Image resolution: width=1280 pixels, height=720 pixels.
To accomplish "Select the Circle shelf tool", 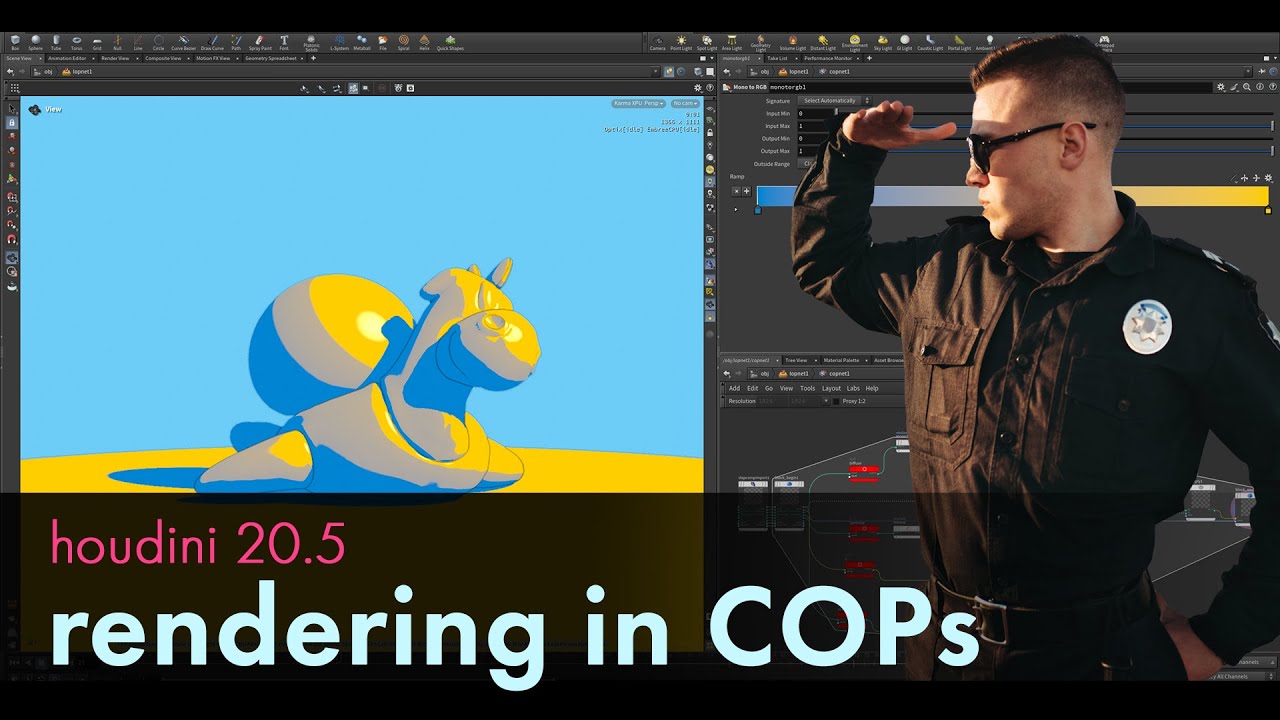I will coord(158,42).
